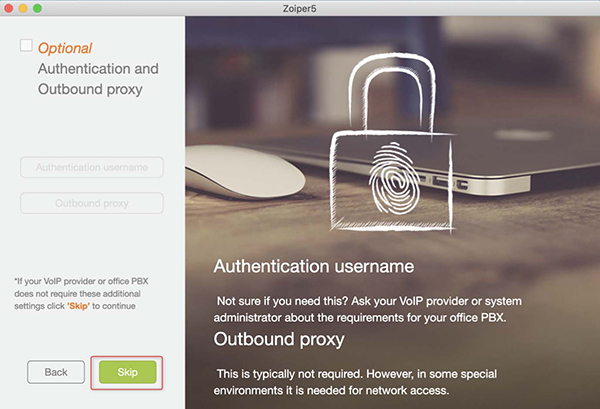This screenshot has width=600, height=409.
Task: Minimize the window with the yellow button
Action: (23, 8)
